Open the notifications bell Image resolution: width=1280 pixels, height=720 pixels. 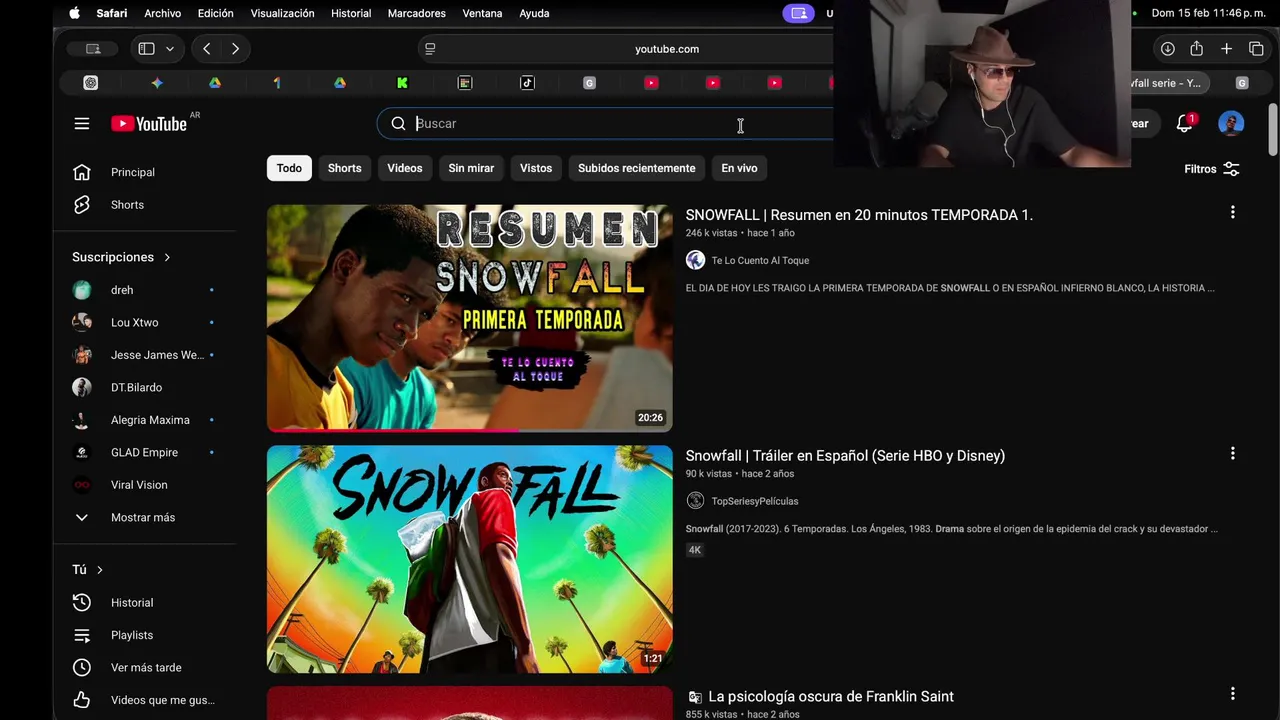point(1184,123)
